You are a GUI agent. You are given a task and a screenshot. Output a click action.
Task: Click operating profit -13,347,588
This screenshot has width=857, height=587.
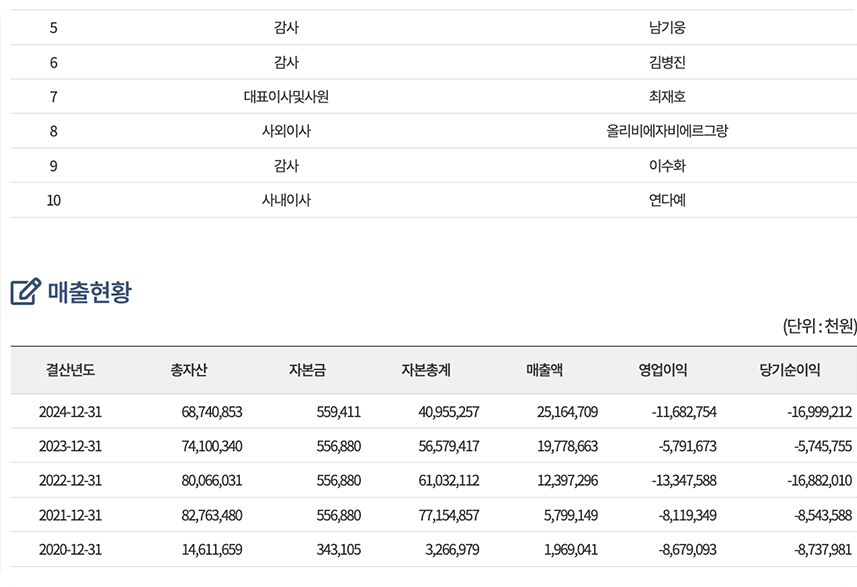pyautogui.click(x=684, y=480)
